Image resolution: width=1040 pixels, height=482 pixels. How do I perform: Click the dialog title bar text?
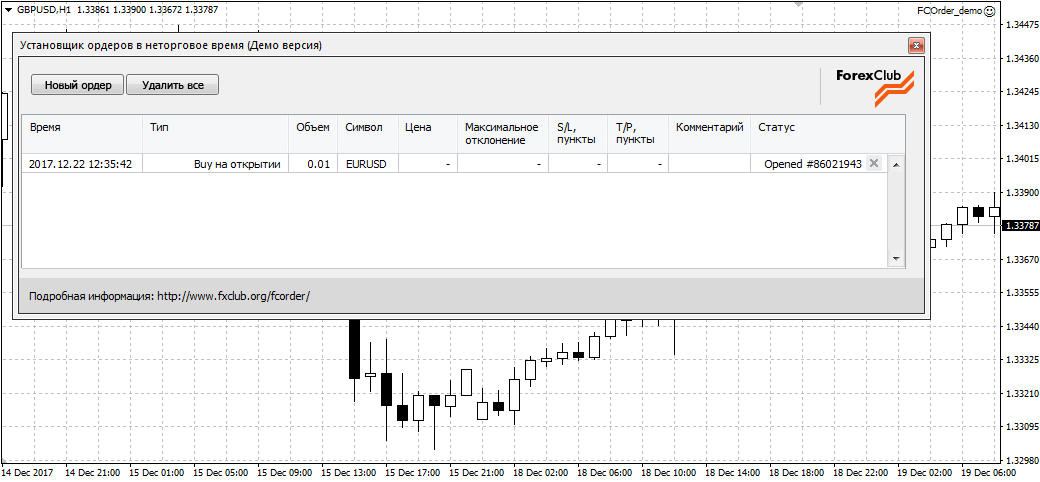pyautogui.click(x=171, y=46)
